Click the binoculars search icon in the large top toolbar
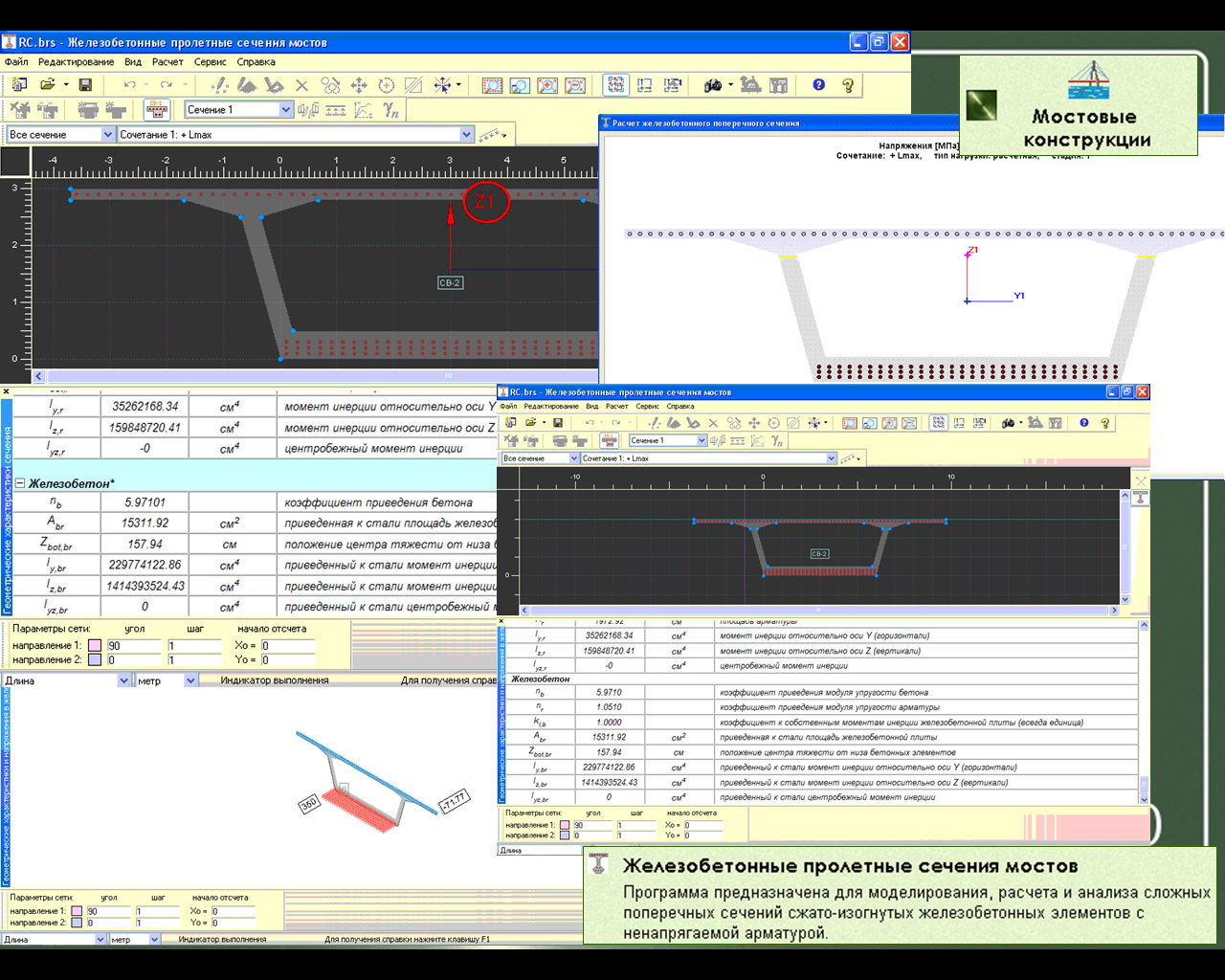The image size is (1225, 980). tap(712, 85)
